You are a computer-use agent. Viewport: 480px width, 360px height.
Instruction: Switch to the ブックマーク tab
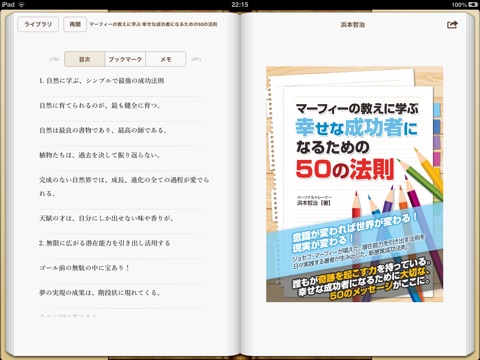click(125, 59)
